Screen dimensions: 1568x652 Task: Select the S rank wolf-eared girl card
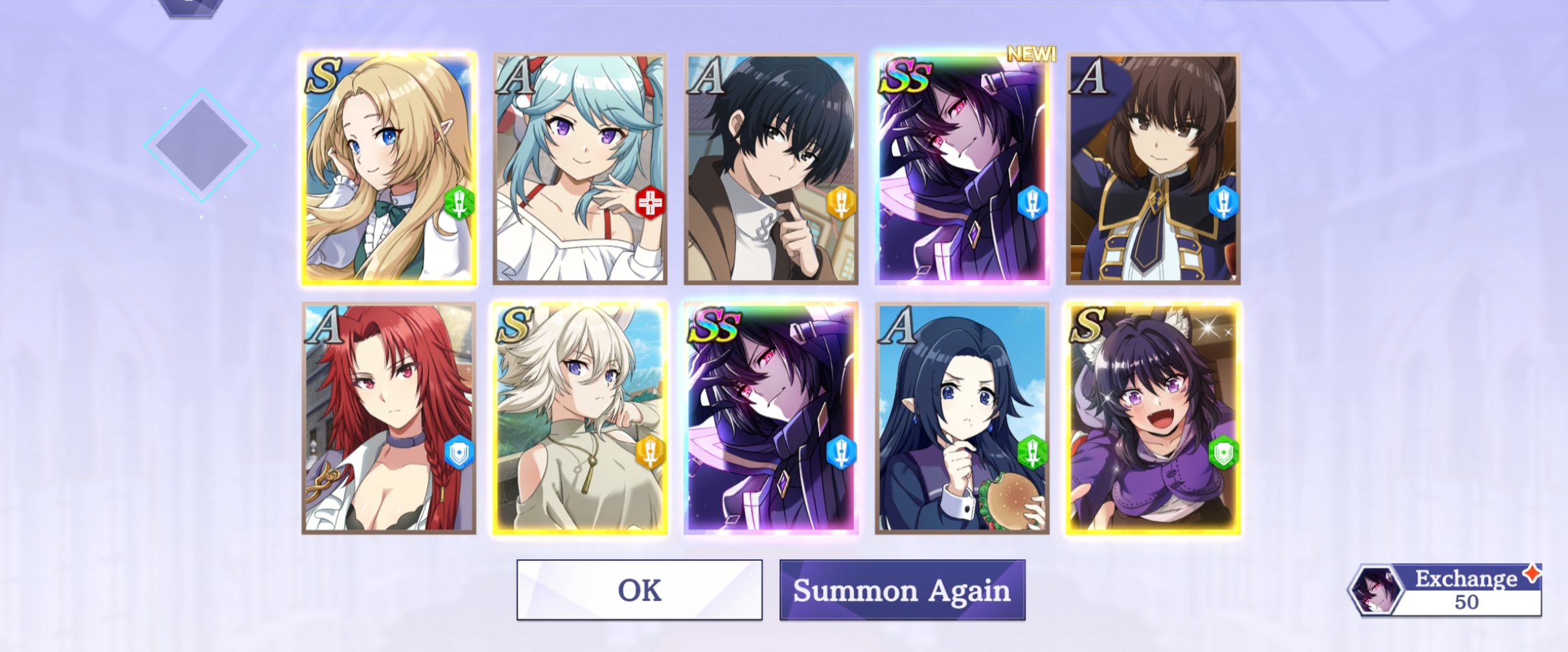1153,418
